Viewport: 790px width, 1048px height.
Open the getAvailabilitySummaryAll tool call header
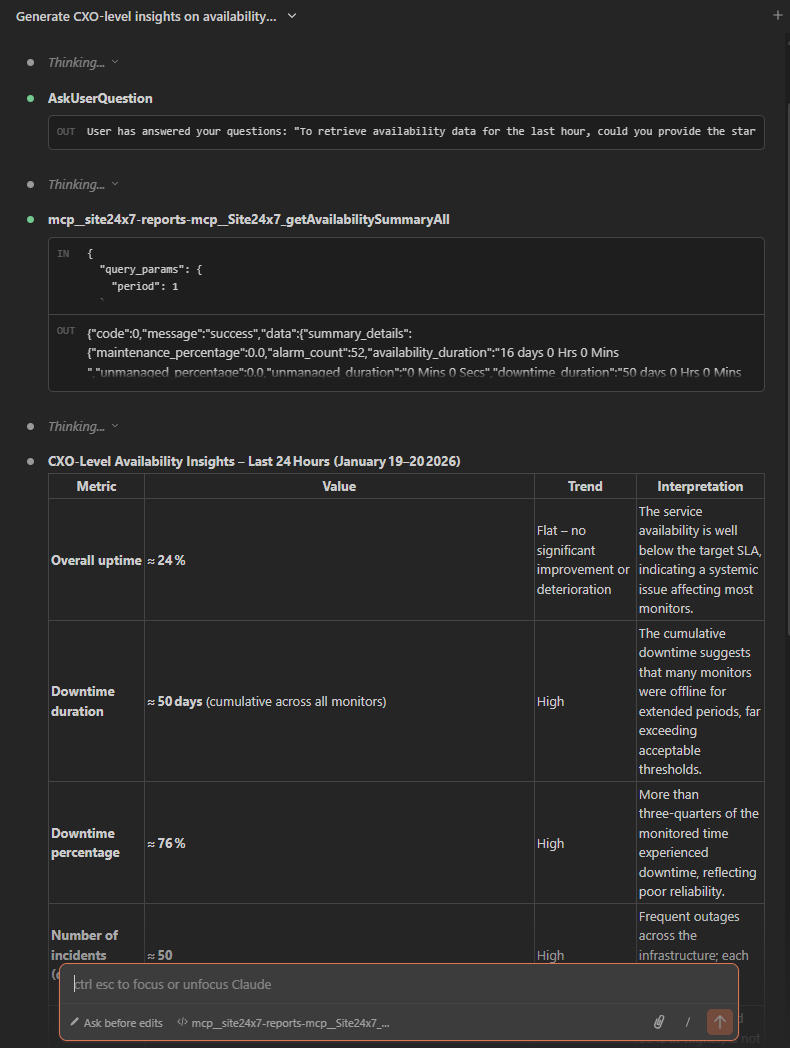(x=248, y=219)
